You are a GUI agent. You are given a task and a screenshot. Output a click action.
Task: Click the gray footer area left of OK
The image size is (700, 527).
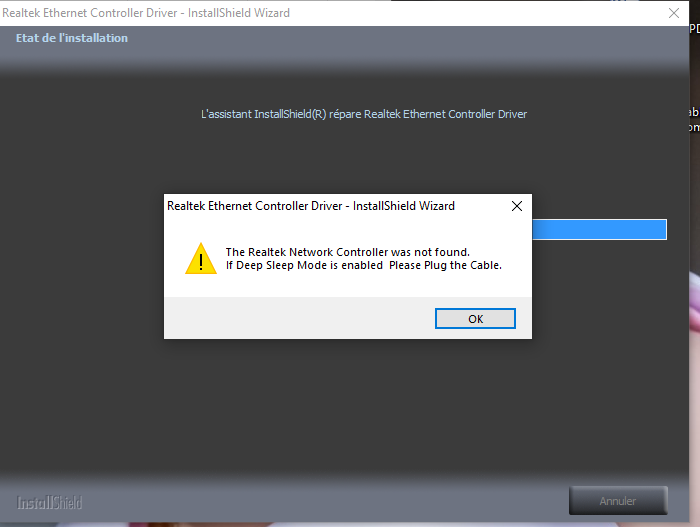click(x=299, y=318)
